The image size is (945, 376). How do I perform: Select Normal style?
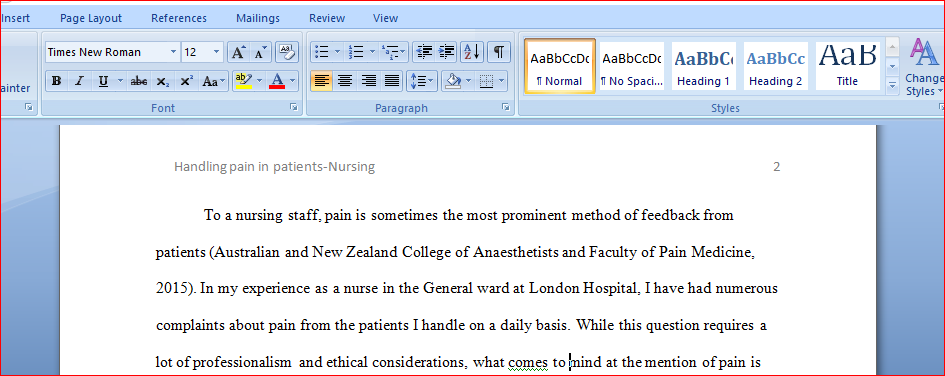pyautogui.click(x=560, y=66)
